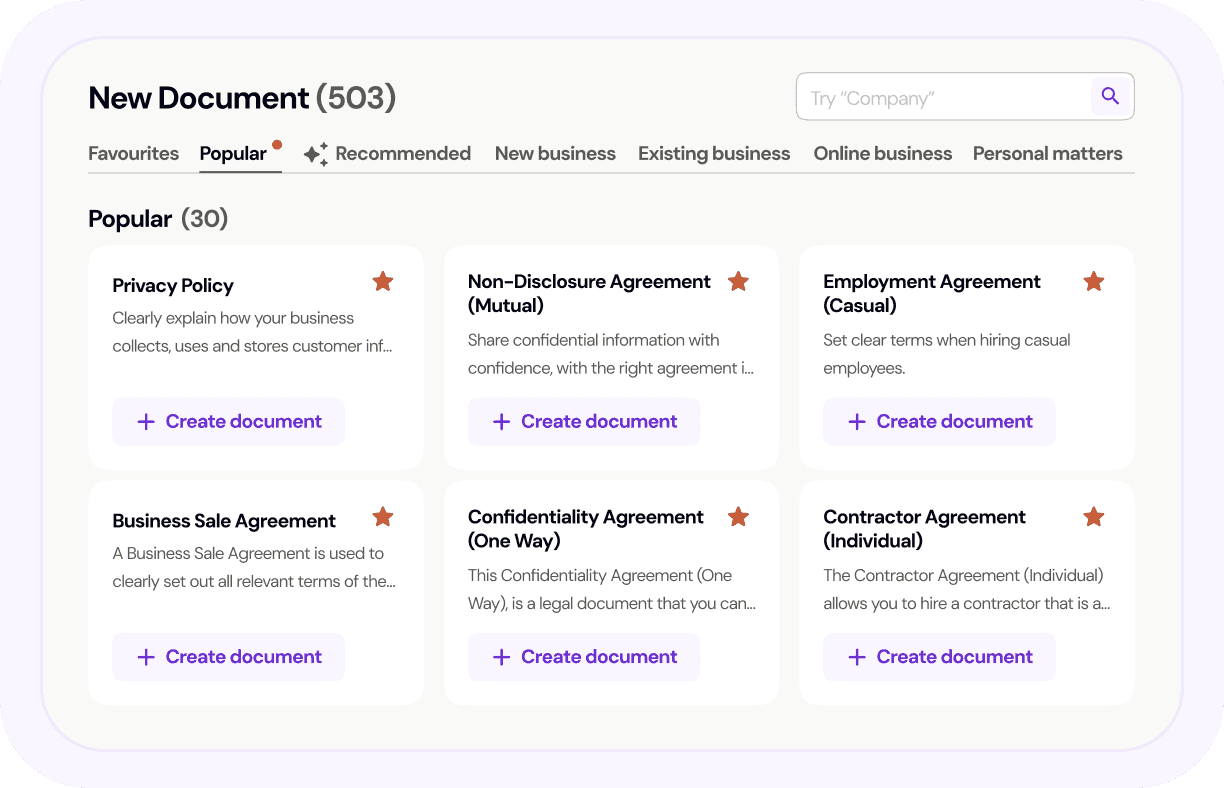1224x788 pixels.
Task: Click the Business Sale Agreement star icon
Action: point(383,517)
